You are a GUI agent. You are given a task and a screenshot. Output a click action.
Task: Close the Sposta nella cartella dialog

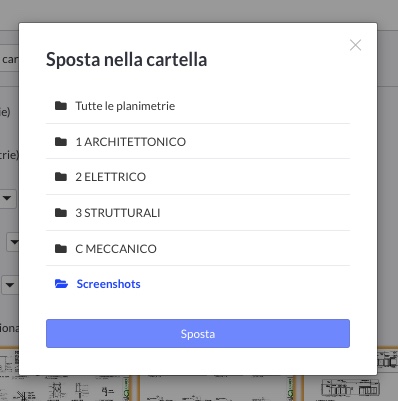(x=355, y=45)
